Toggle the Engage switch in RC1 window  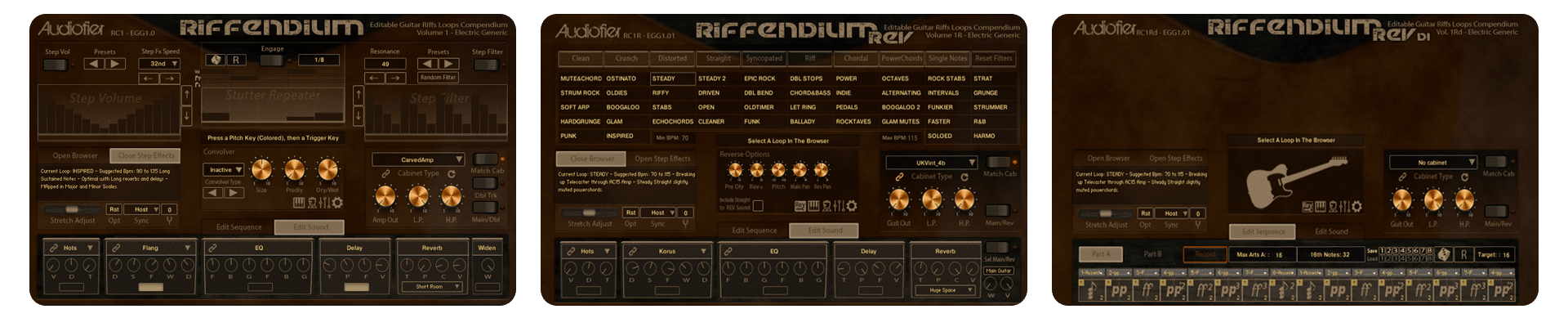273,60
